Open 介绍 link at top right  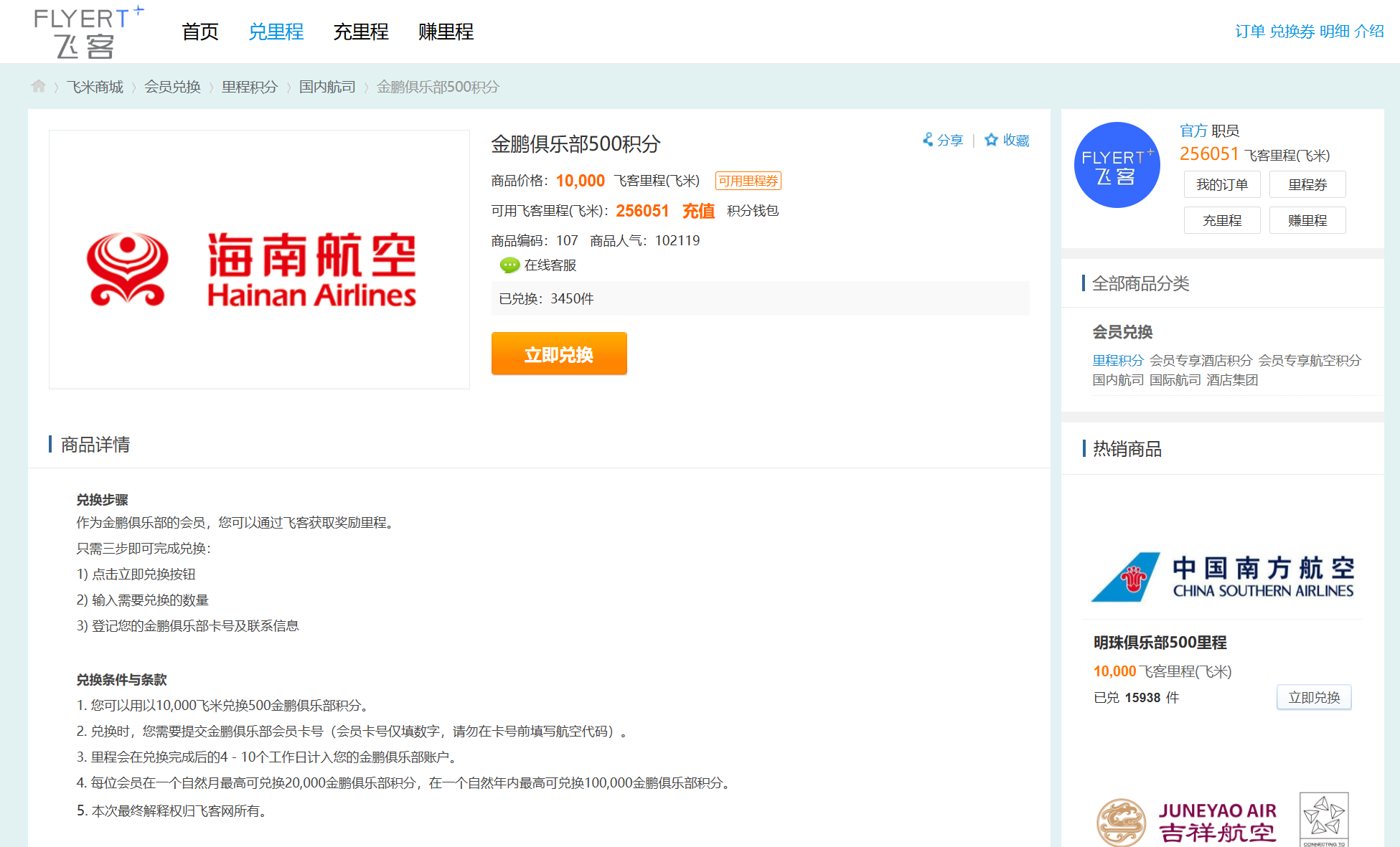click(1369, 31)
